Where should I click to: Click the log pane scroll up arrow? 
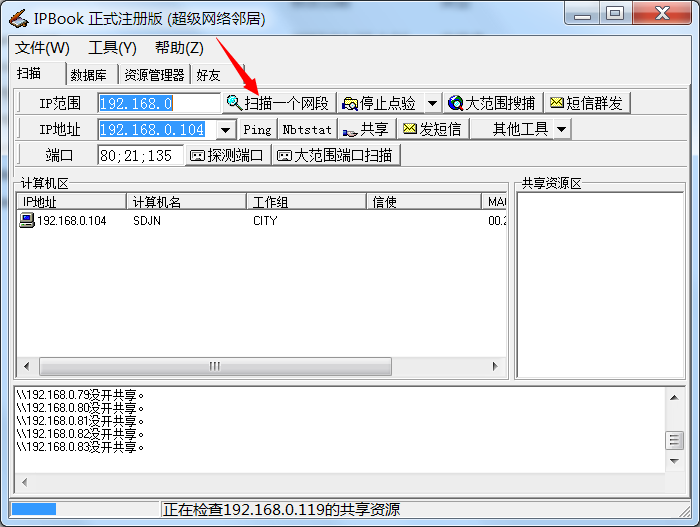click(675, 397)
